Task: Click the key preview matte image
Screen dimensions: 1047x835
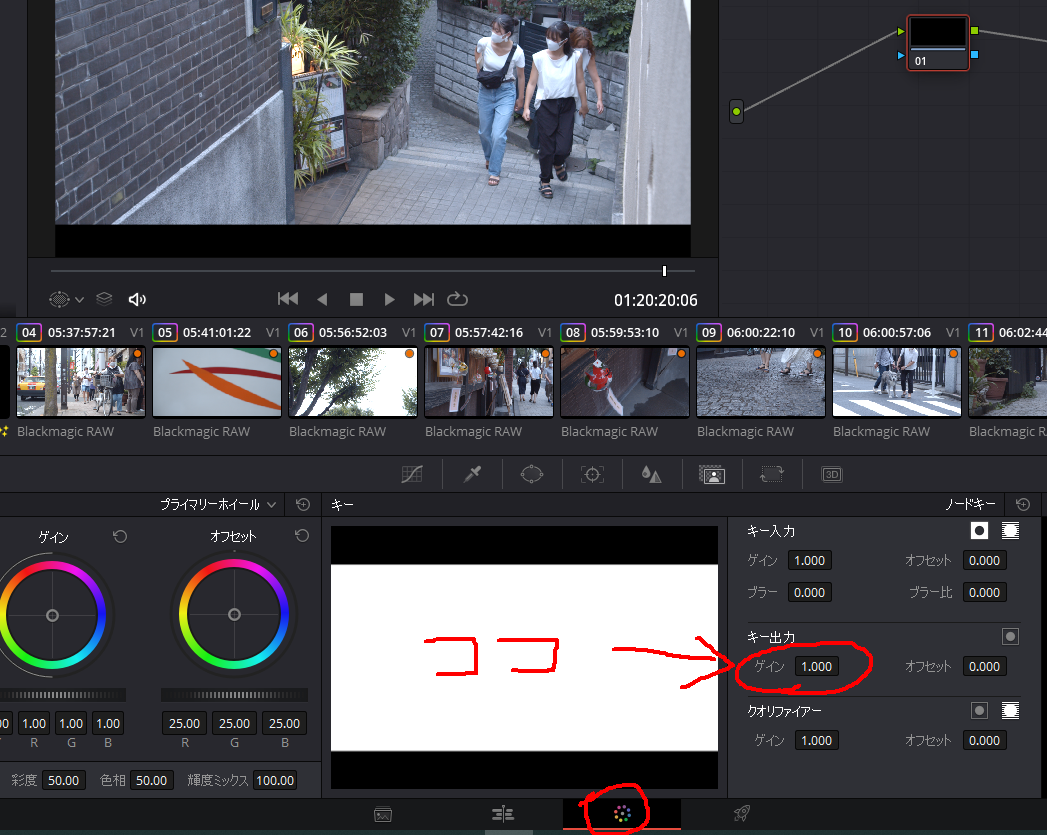Action: [x=524, y=657]
